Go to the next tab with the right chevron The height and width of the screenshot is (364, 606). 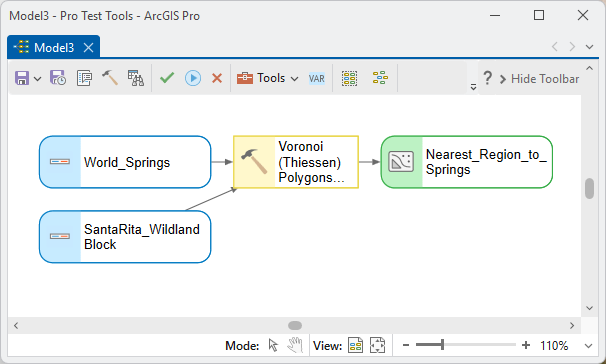572,47
